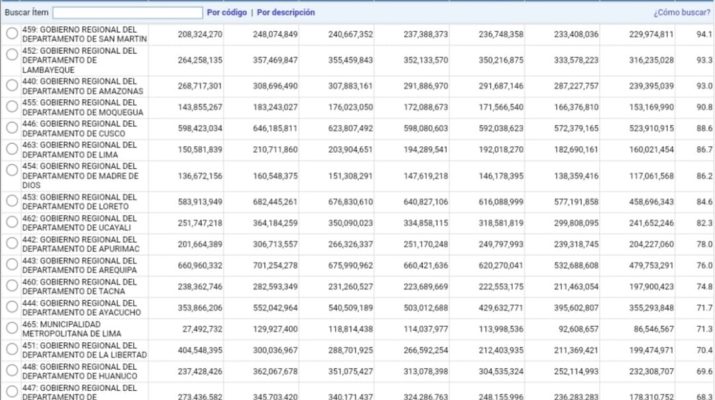Image resolution: width=715 pixels, height=400 pixels.
Task: Click value 362,067,678 in Huanuco row
Action: pyautogui.click(x=275, y=372)
